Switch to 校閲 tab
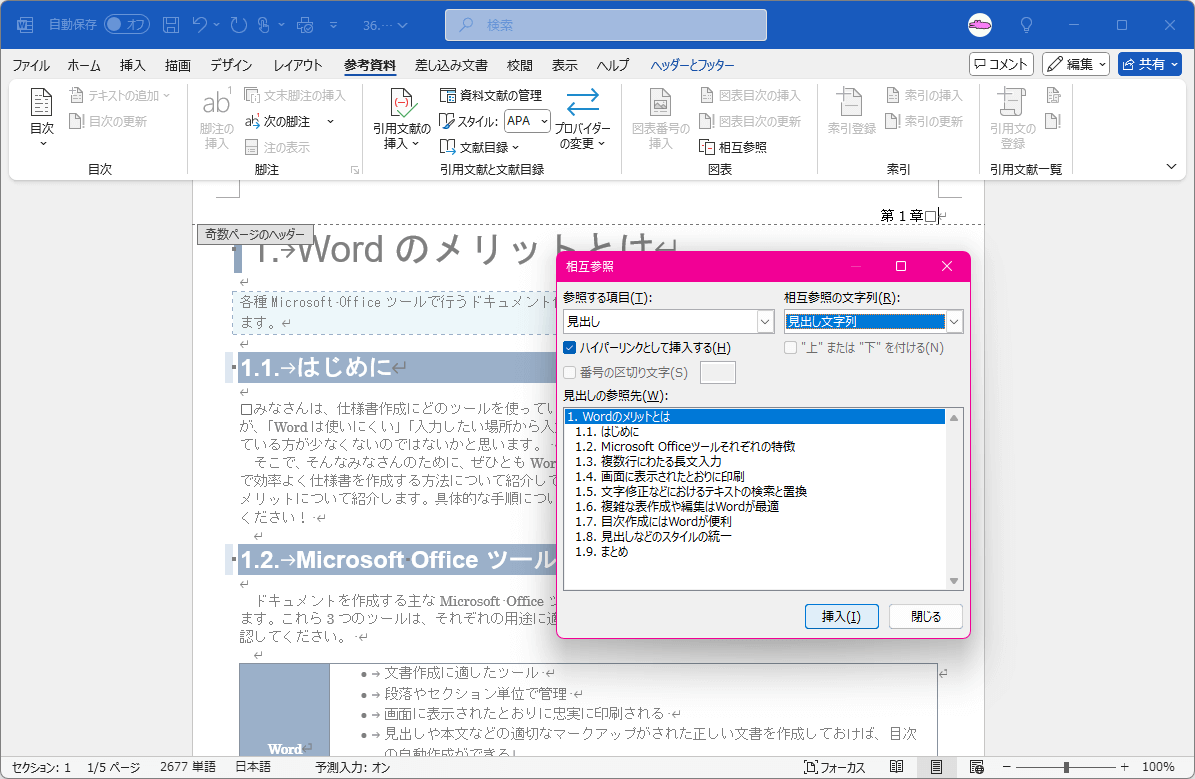 pos(519,66)
